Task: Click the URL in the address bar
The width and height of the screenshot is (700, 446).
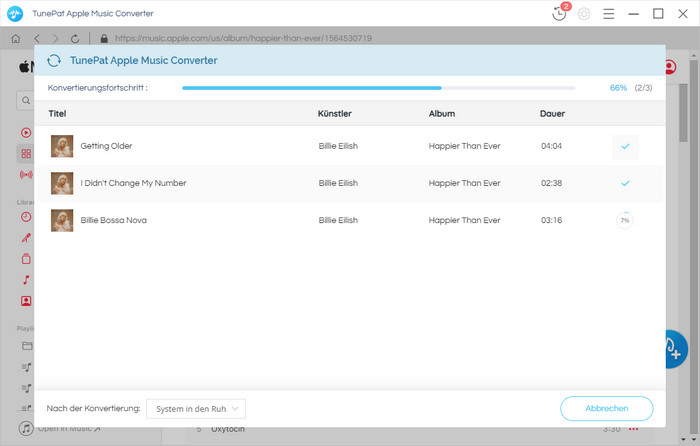Action: tap(243, 38)
